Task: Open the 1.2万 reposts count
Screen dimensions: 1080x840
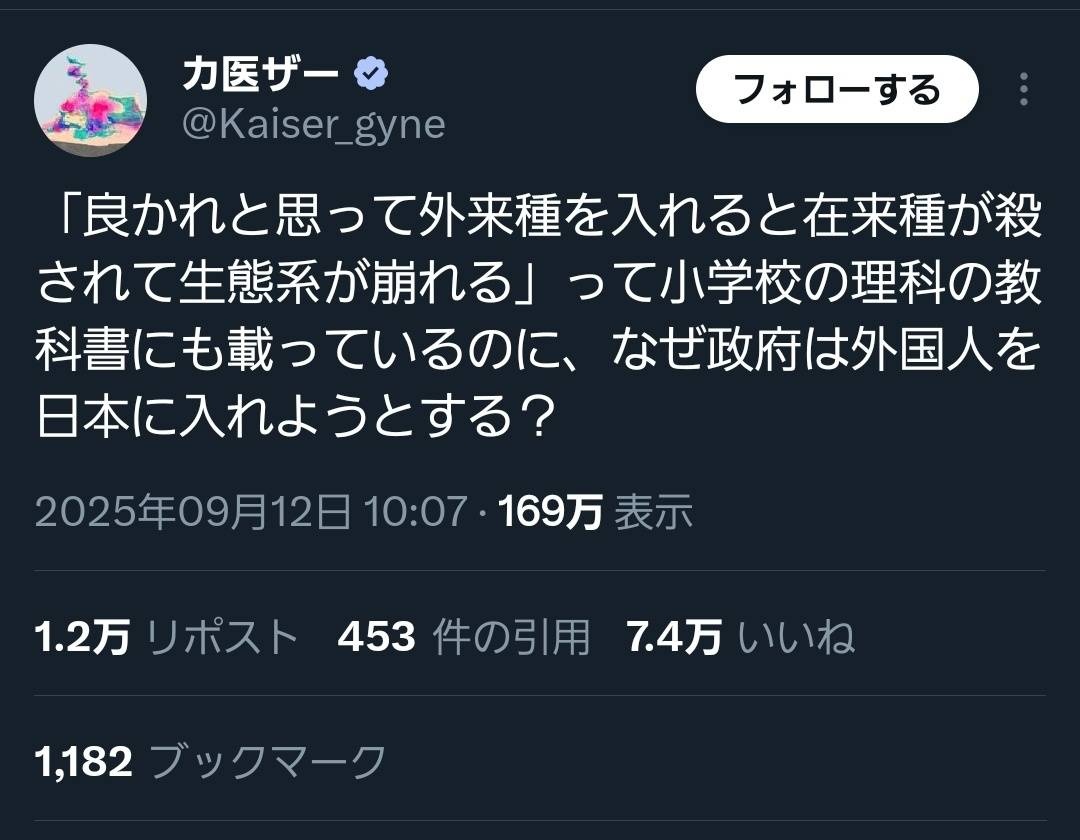Action: point(82,637)
